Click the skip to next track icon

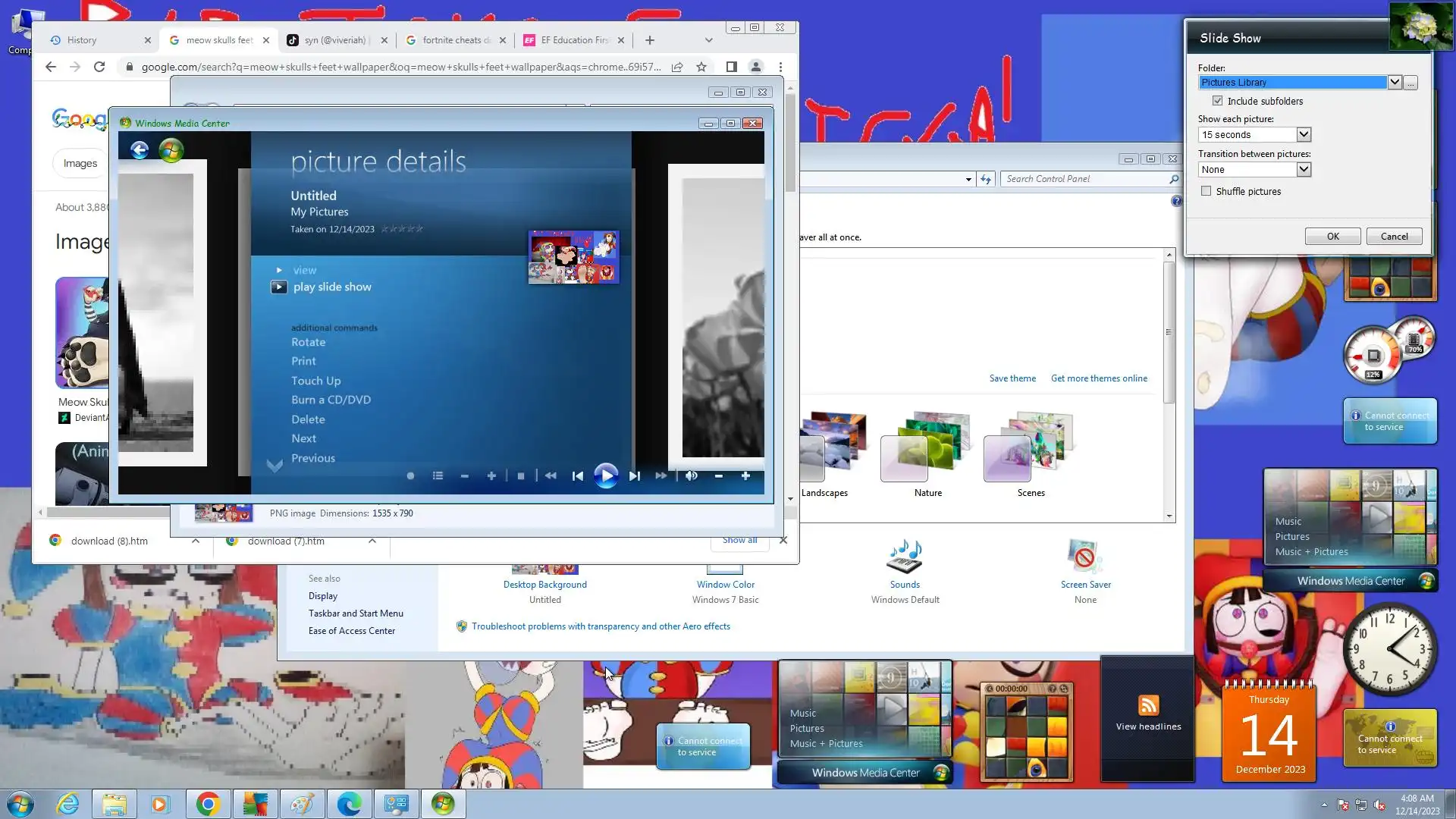pos(635,476)
